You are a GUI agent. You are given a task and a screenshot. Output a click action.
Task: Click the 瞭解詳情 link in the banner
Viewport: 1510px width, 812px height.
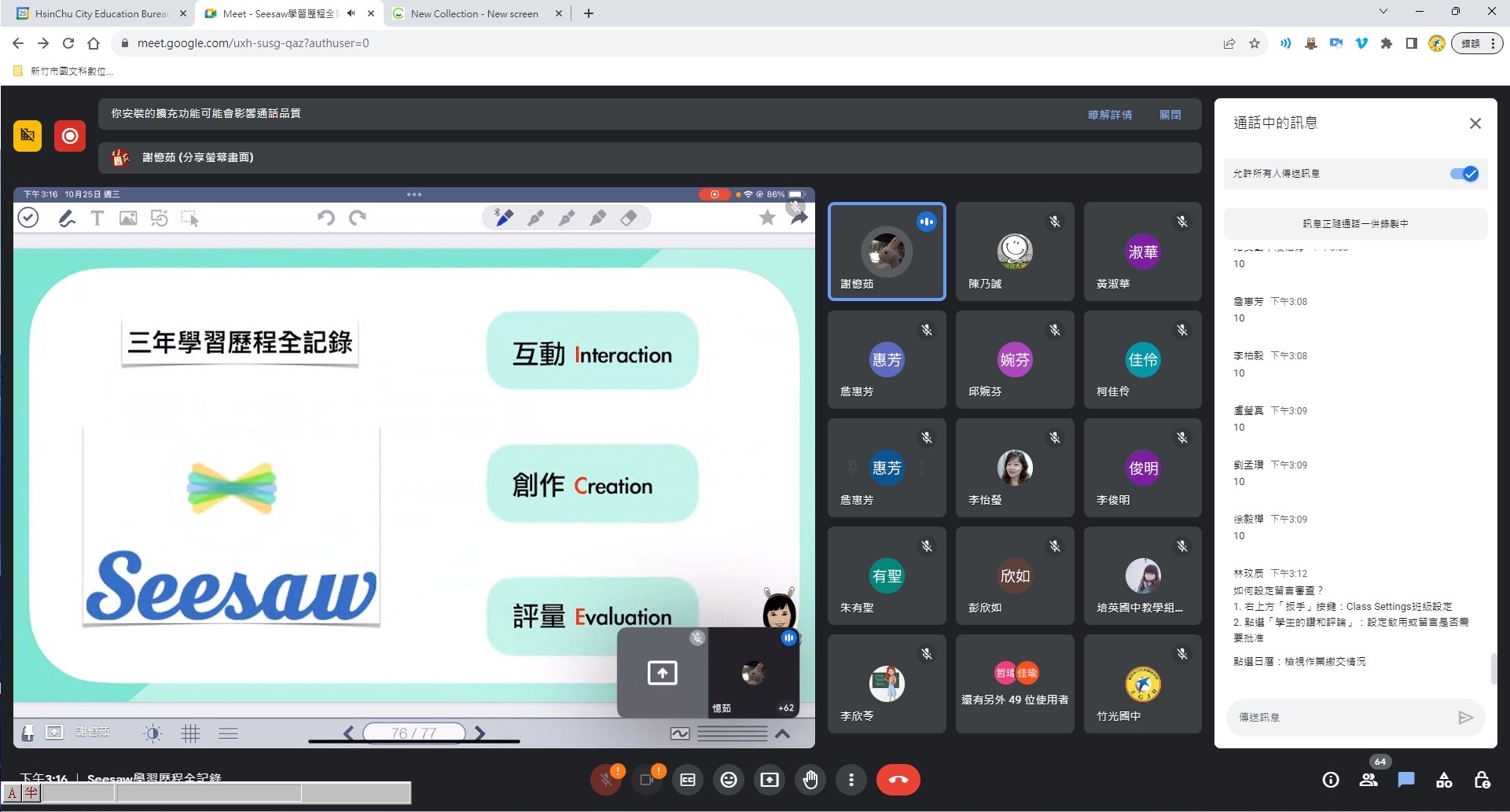pyautogui.click(x=1110, y=115)
